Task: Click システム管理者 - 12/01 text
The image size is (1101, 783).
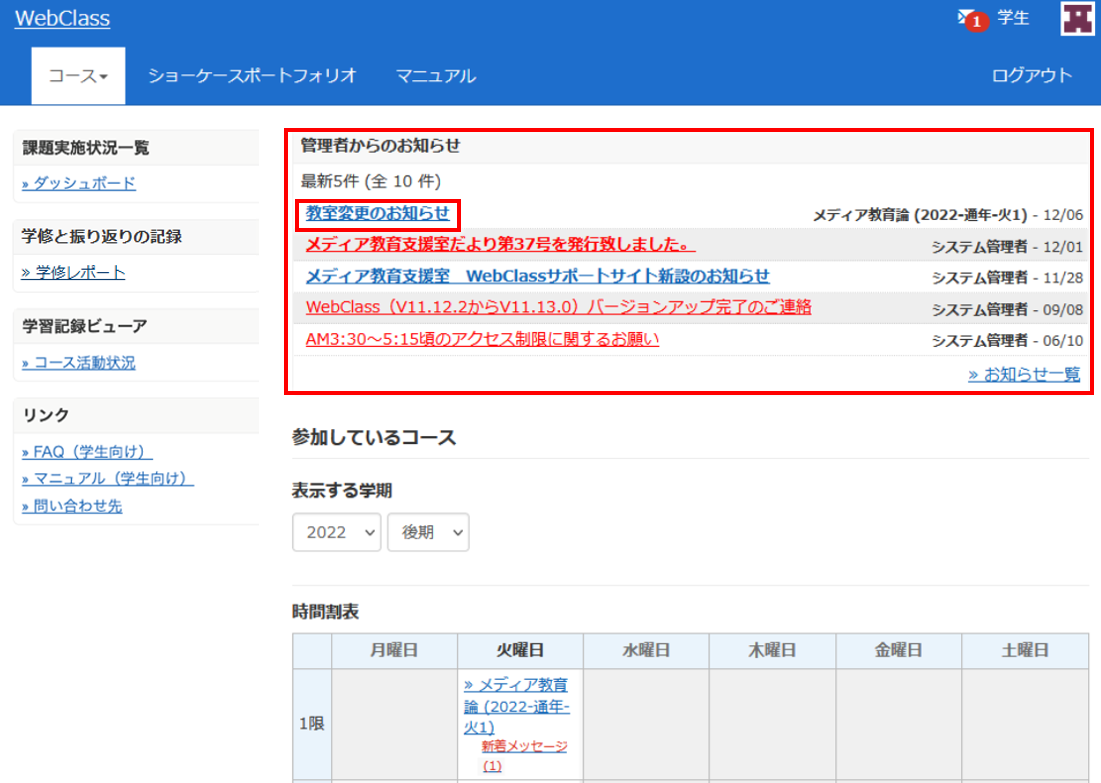Action: (1007, 247)
